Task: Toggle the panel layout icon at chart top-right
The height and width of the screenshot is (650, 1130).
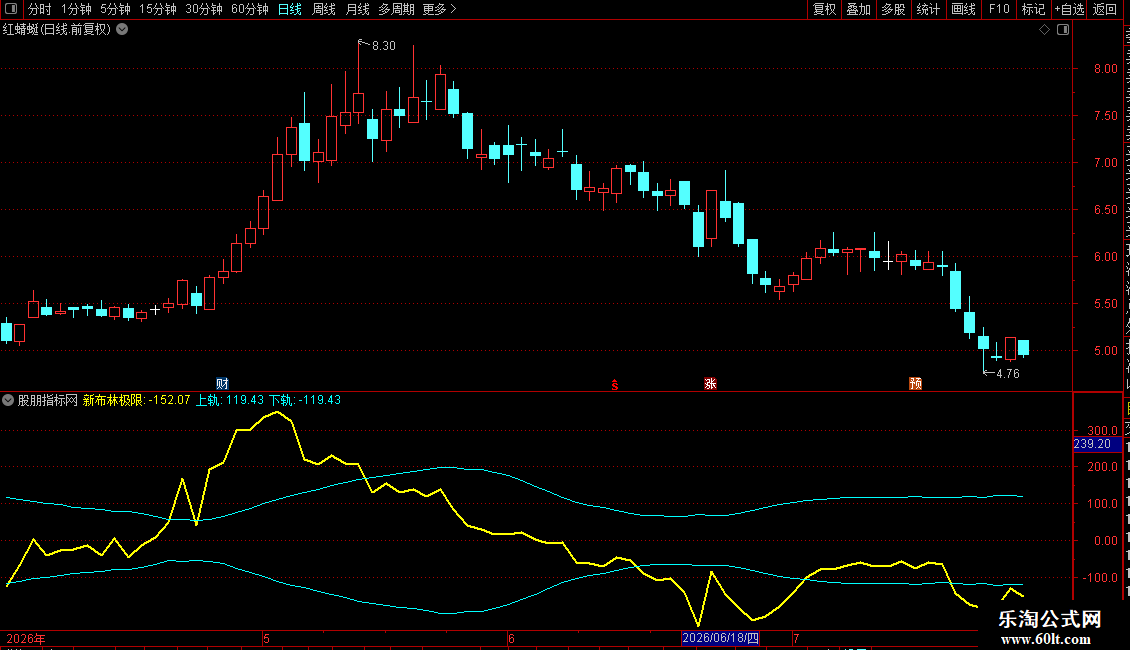Action: tap(1063, 30)
